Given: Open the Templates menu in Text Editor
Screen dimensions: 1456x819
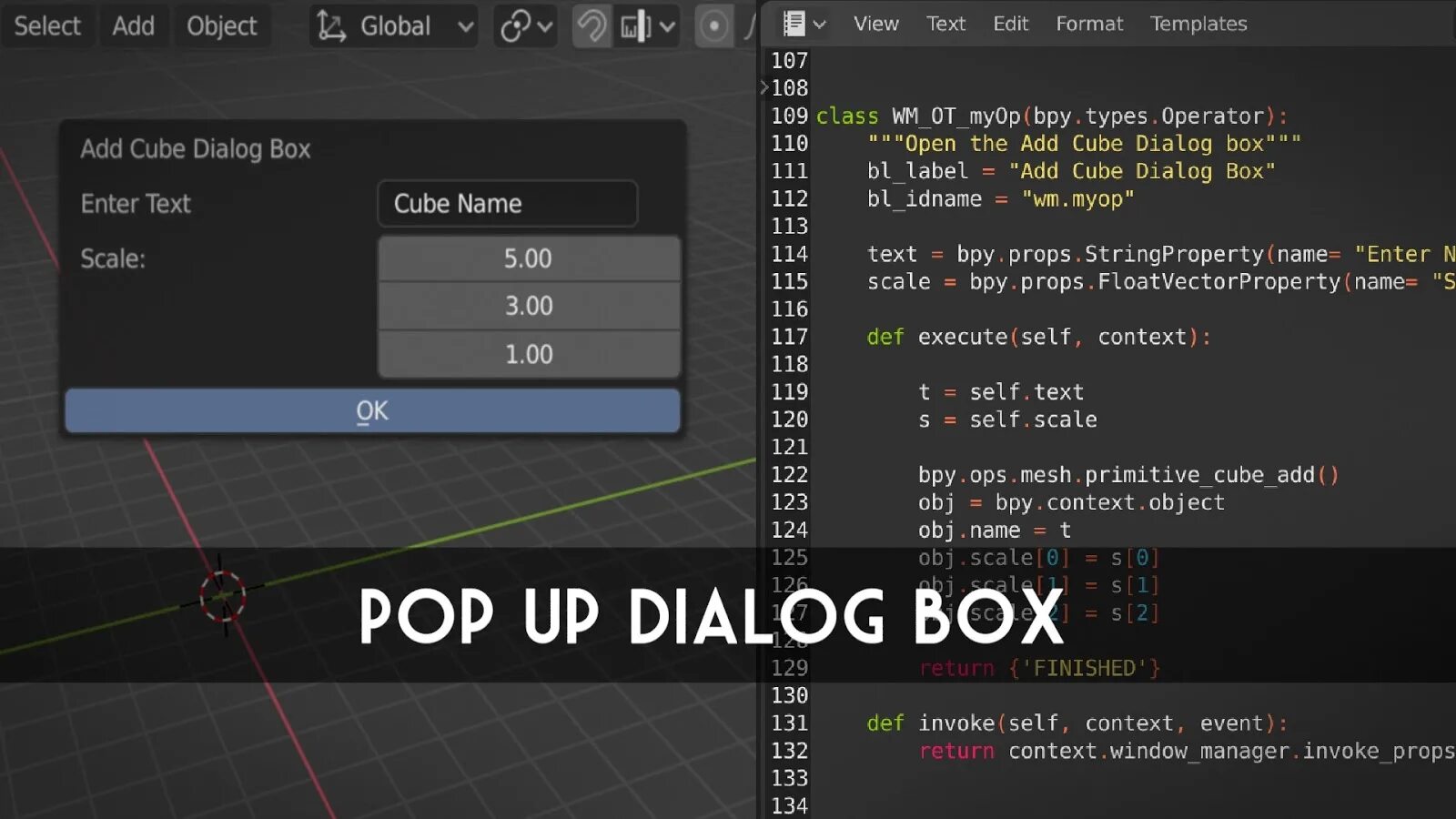Looking at the screenshot, I should click(x=1198, y=24).
